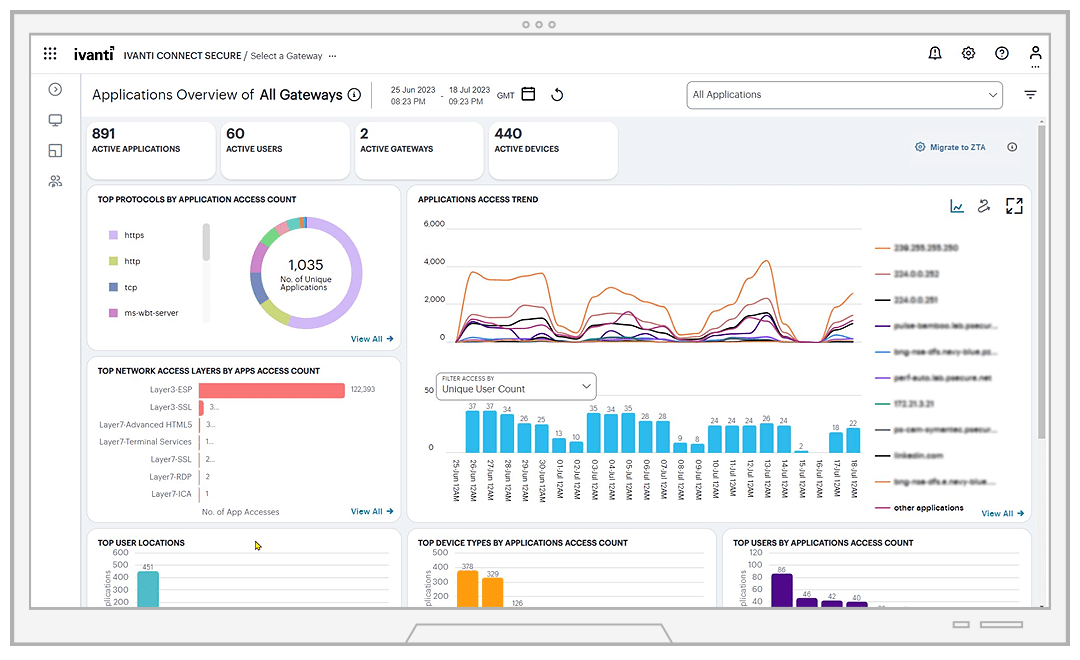The width and height of the screenshot is (1080, 660).
Task: Click the protocols legend scrollbar
Action: coord(206,242)
